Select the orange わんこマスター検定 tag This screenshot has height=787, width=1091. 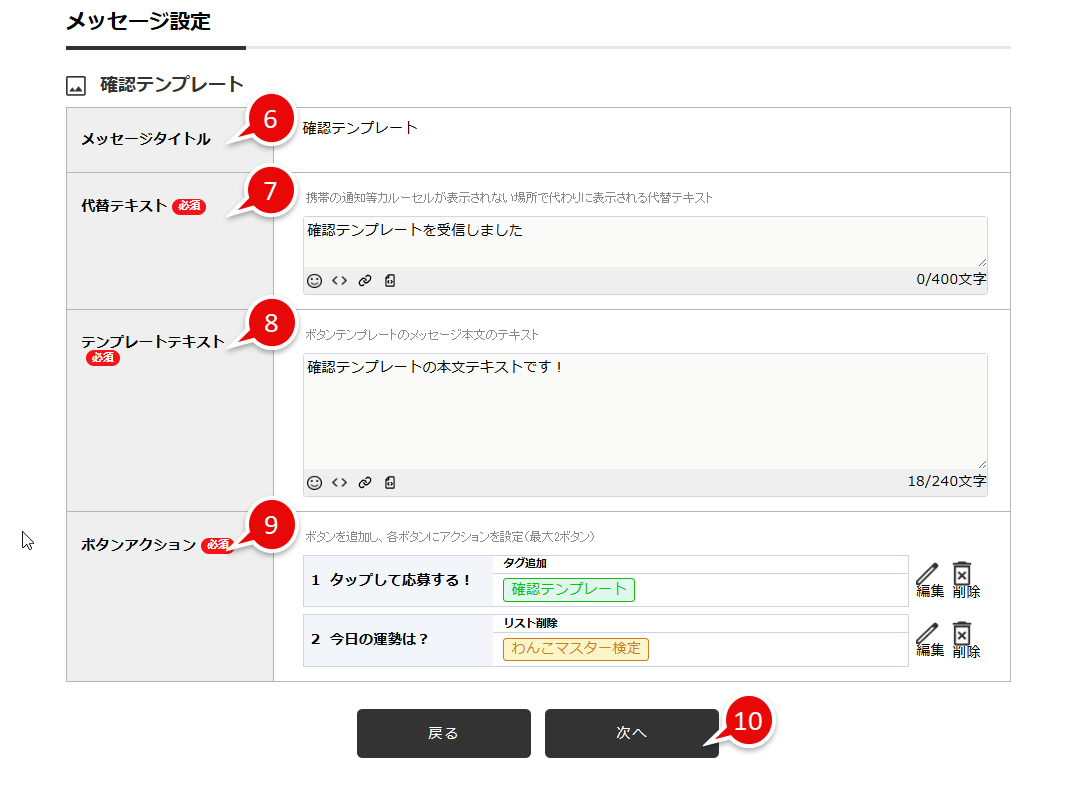tap(575, 649)
